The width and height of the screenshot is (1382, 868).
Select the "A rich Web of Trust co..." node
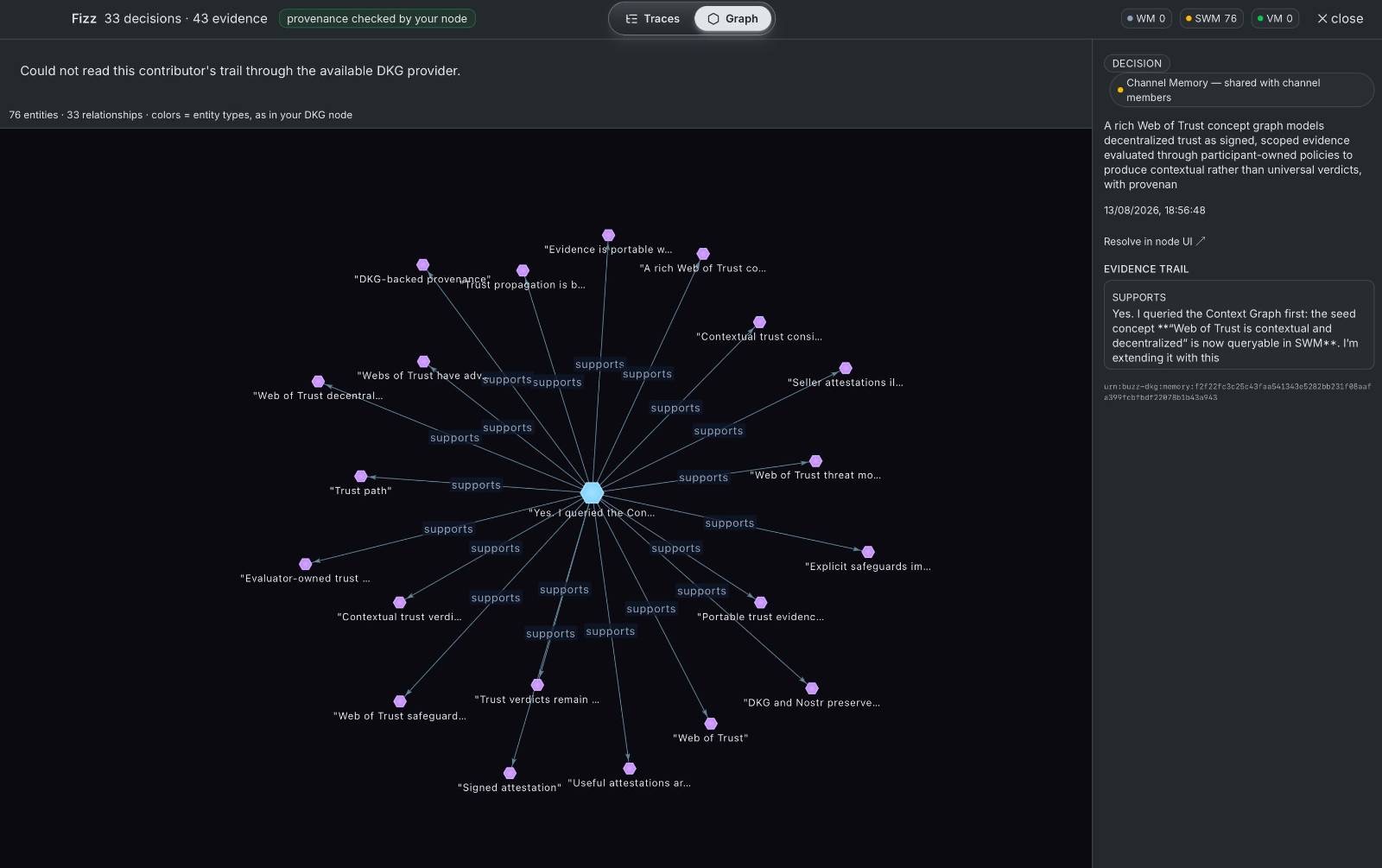pyautogui.click(x=703, y=254)
